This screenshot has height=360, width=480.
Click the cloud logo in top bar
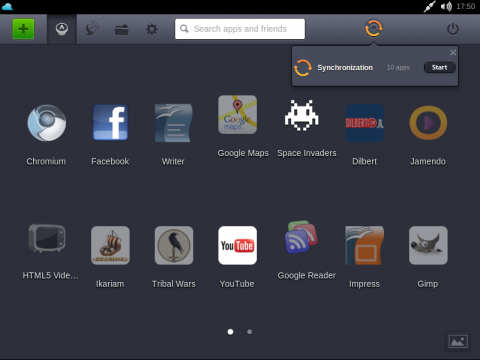(7, 6)
